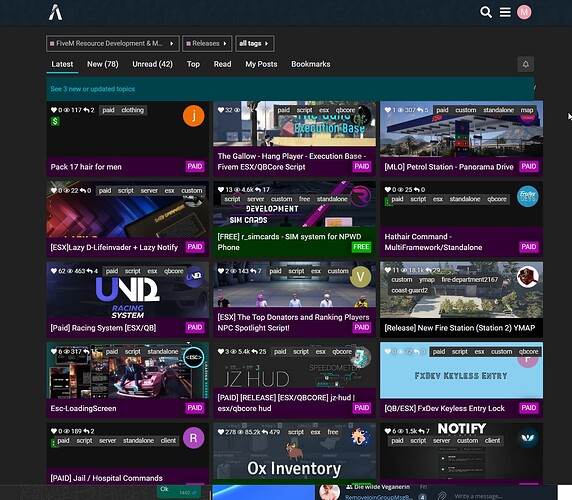This screenshot has width=572, height=500.
Task: Click PAID badge on Pack 17 hair card
Action: (194, 166)
